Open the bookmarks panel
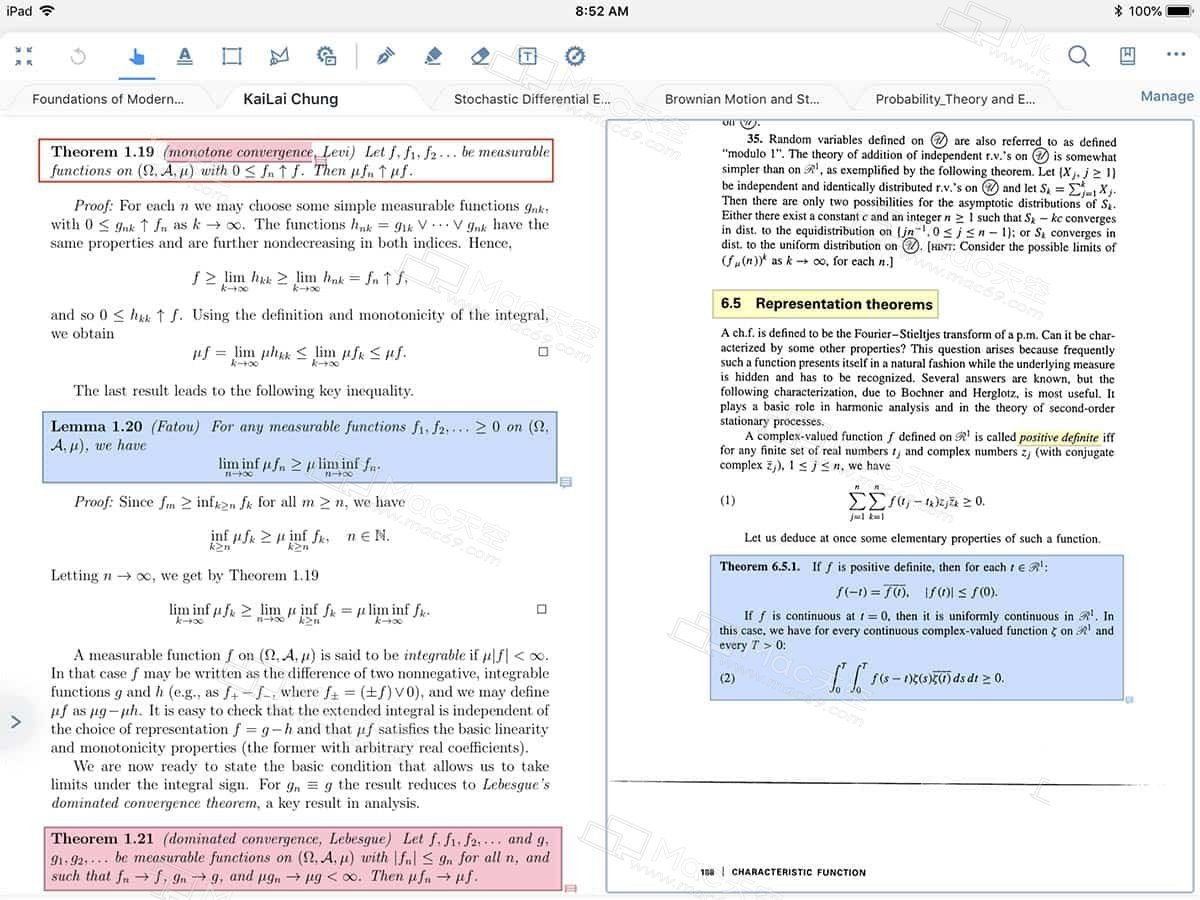The height and width of the screenshot is (900, 1200). click(x=1127, y=56)
